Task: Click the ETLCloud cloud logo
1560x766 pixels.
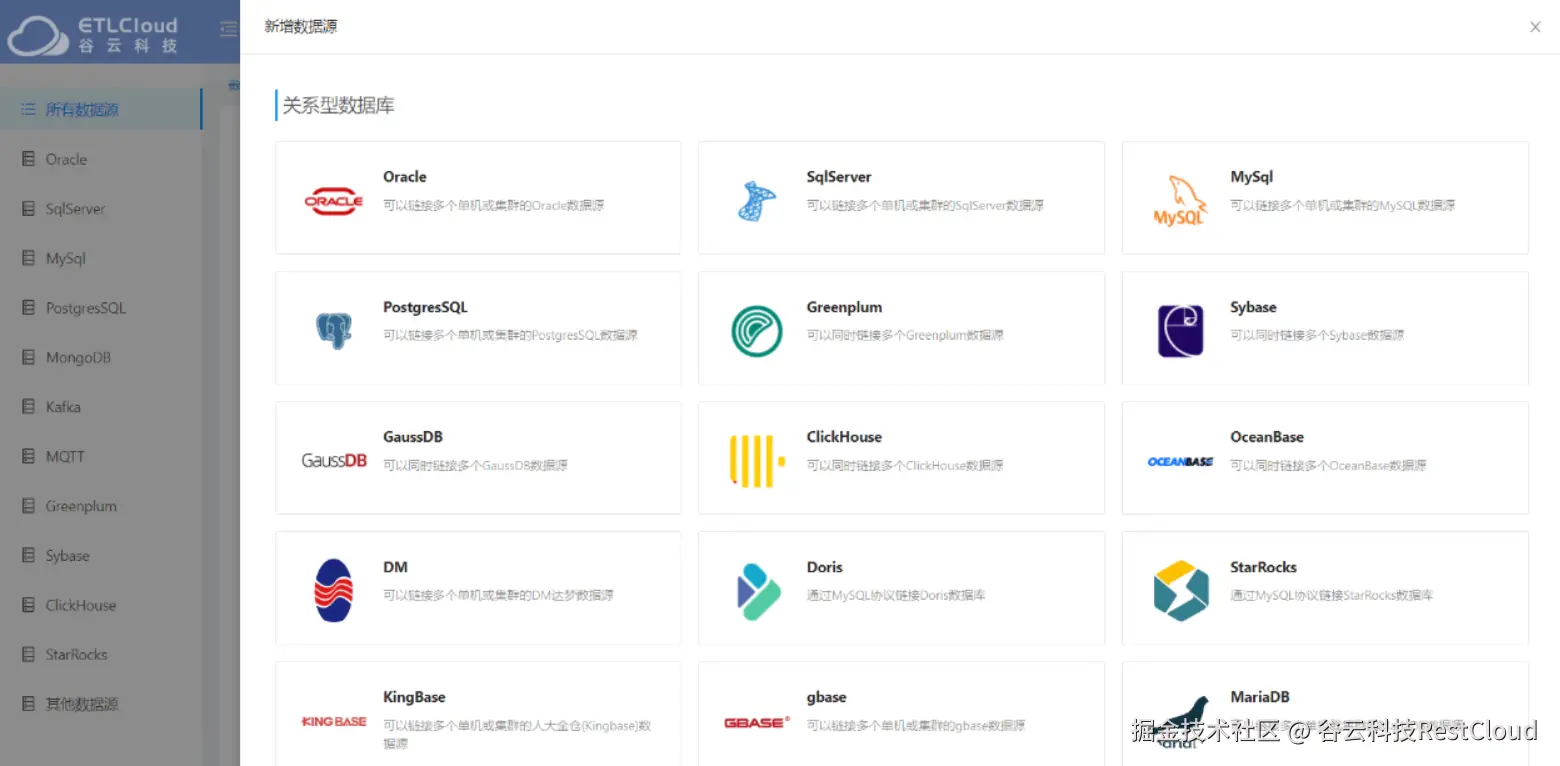Action: pyautogui.click(x=37, y=36)
